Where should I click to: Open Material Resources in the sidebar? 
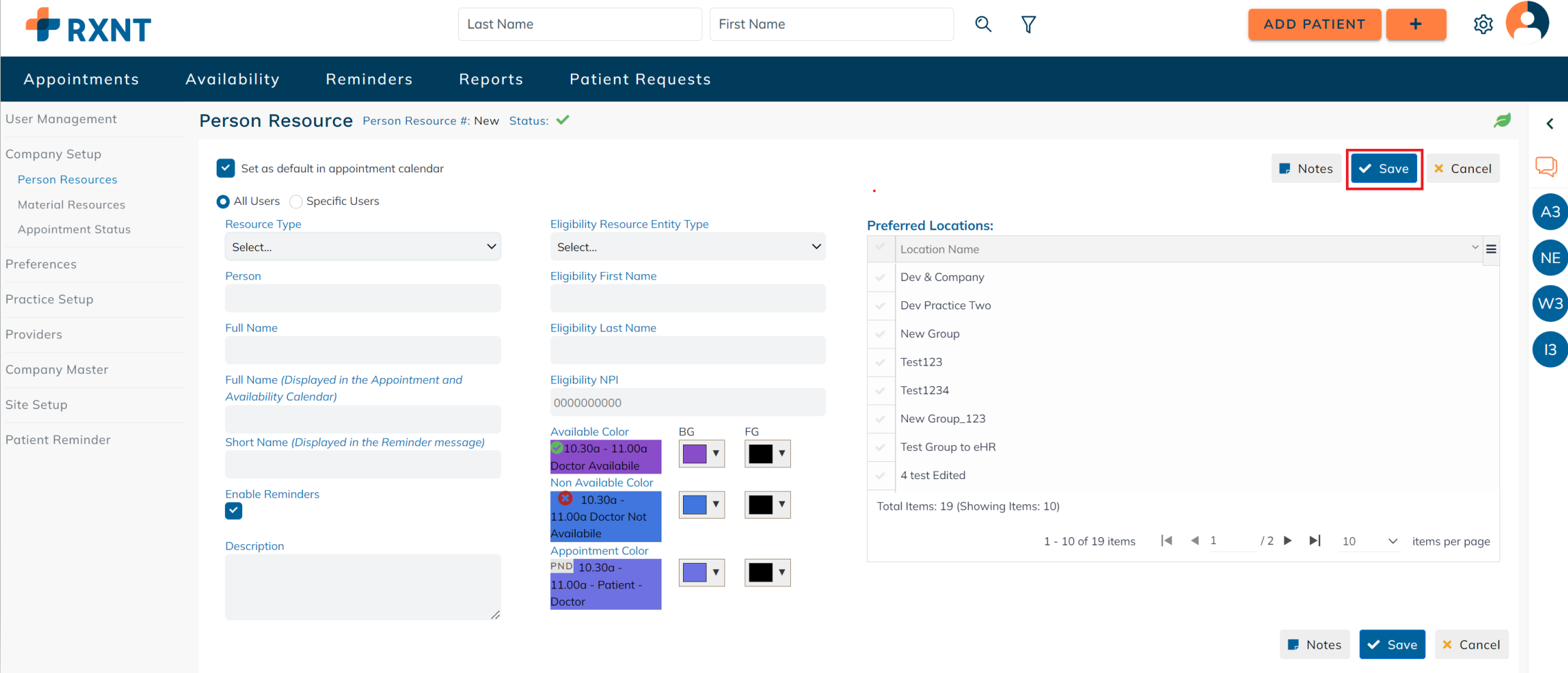click(x=71, y=204)
